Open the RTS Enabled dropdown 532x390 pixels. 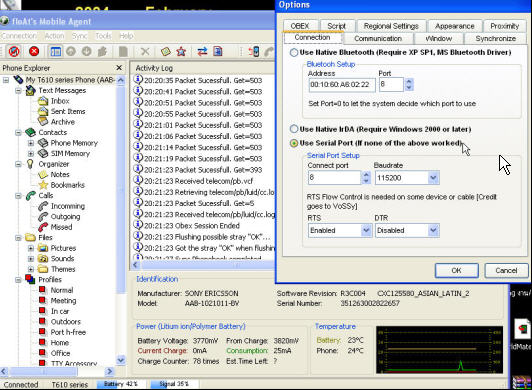366,230
